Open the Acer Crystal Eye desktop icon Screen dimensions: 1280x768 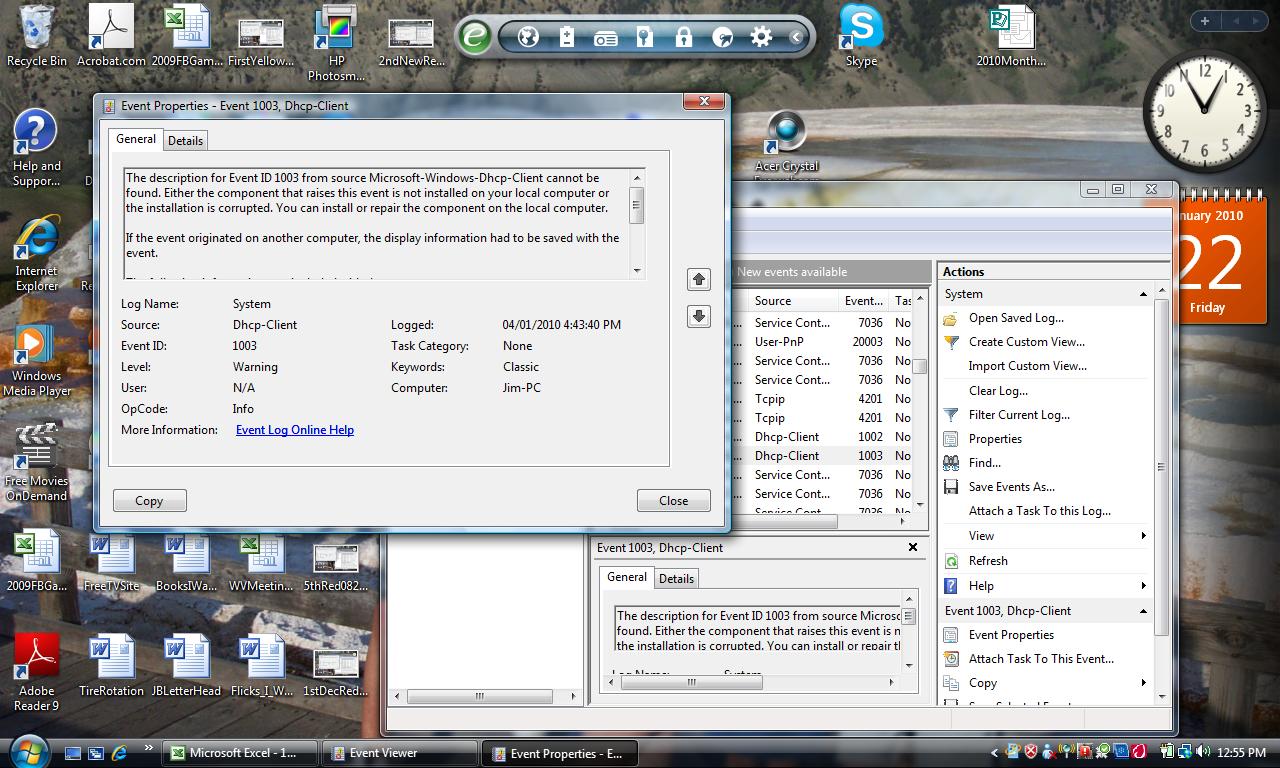point(787,143)
